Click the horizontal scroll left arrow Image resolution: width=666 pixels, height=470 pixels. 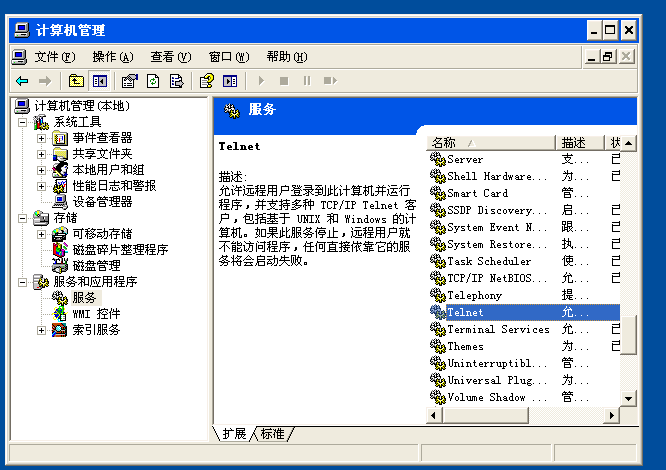tap(434, 415)
